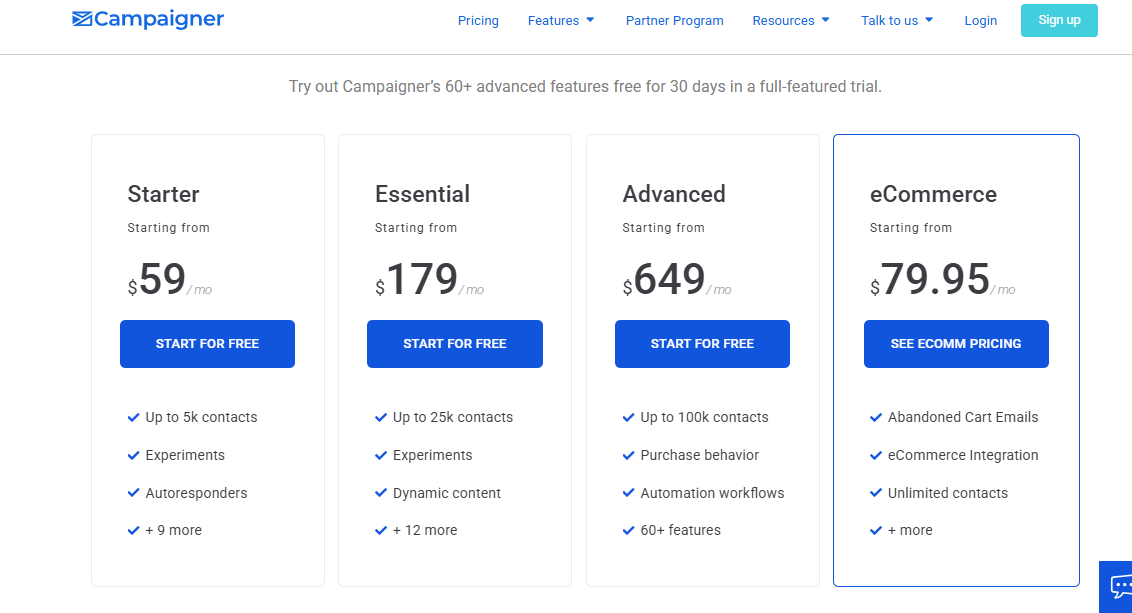
Task: Select the eCommerce plan card heading
Action: tap(932, 194)
